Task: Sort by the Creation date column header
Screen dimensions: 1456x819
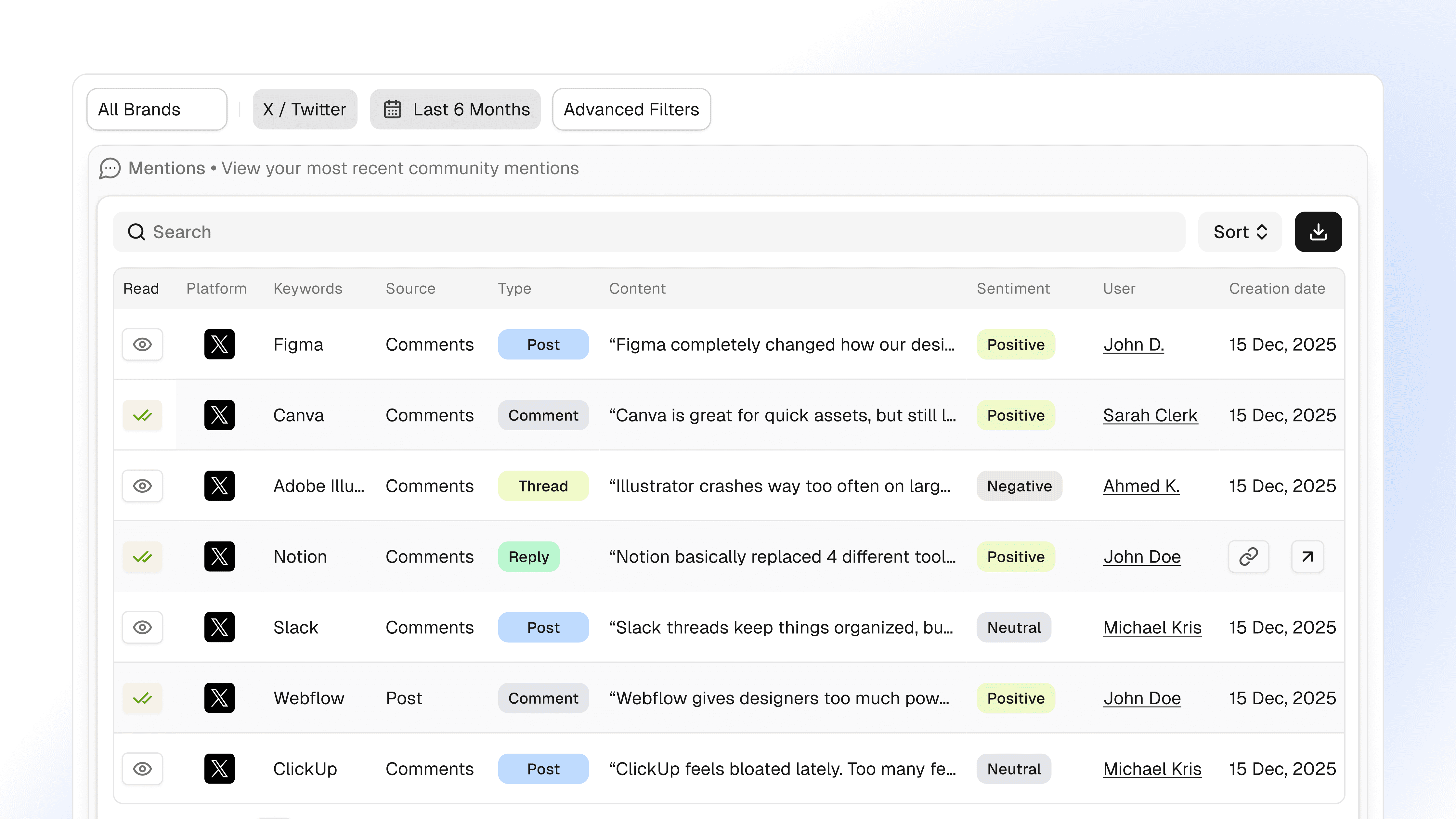Action: (1277, 288)
